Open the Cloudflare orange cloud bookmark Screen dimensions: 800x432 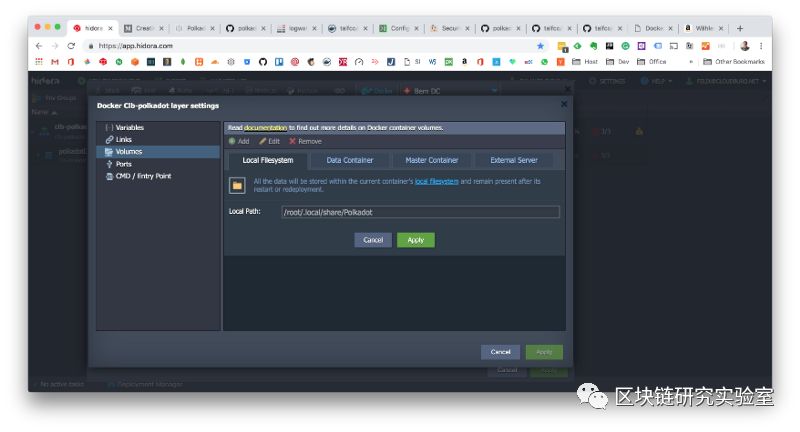click(x=215, y=62)
